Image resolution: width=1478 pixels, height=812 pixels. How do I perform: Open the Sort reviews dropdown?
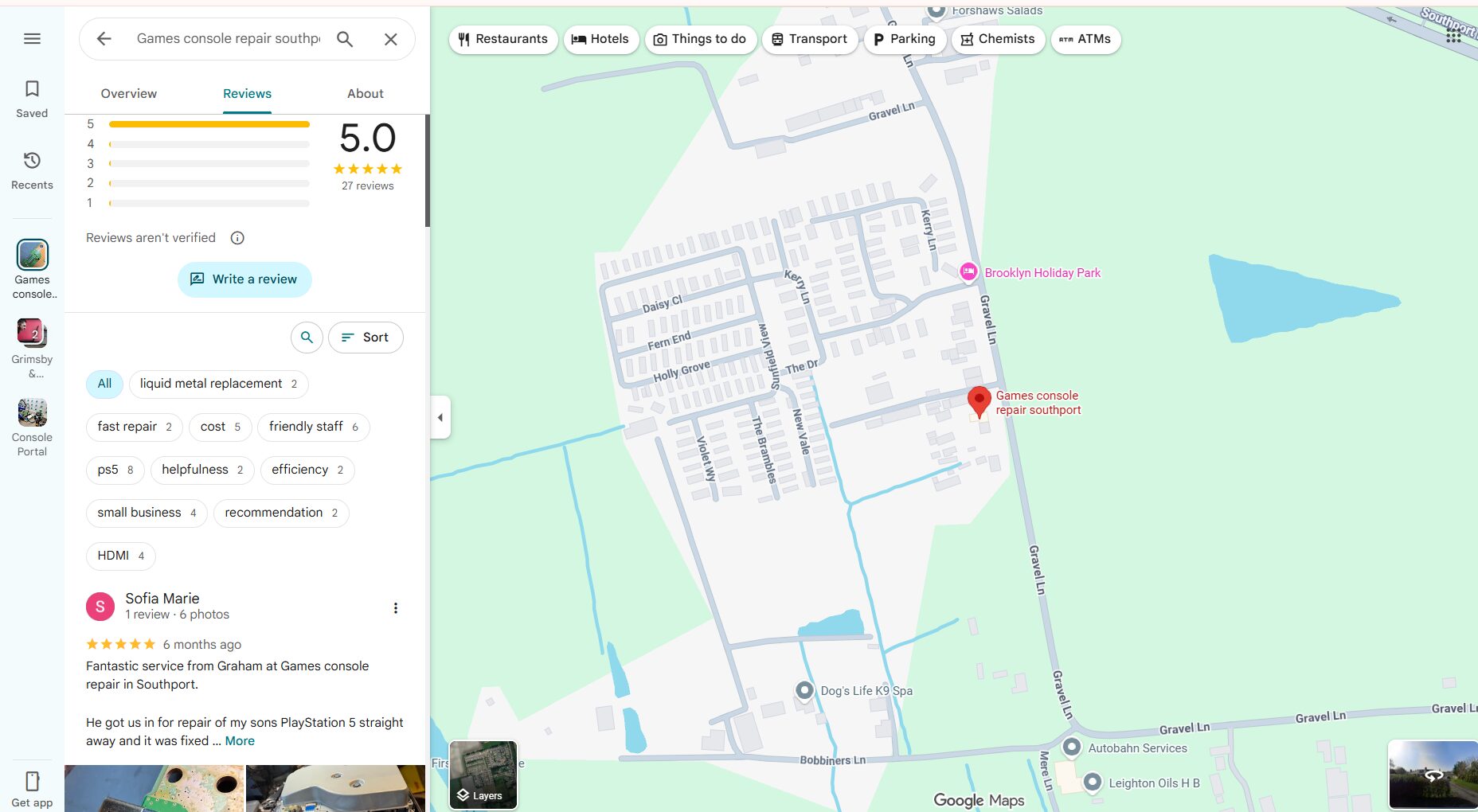366,338
